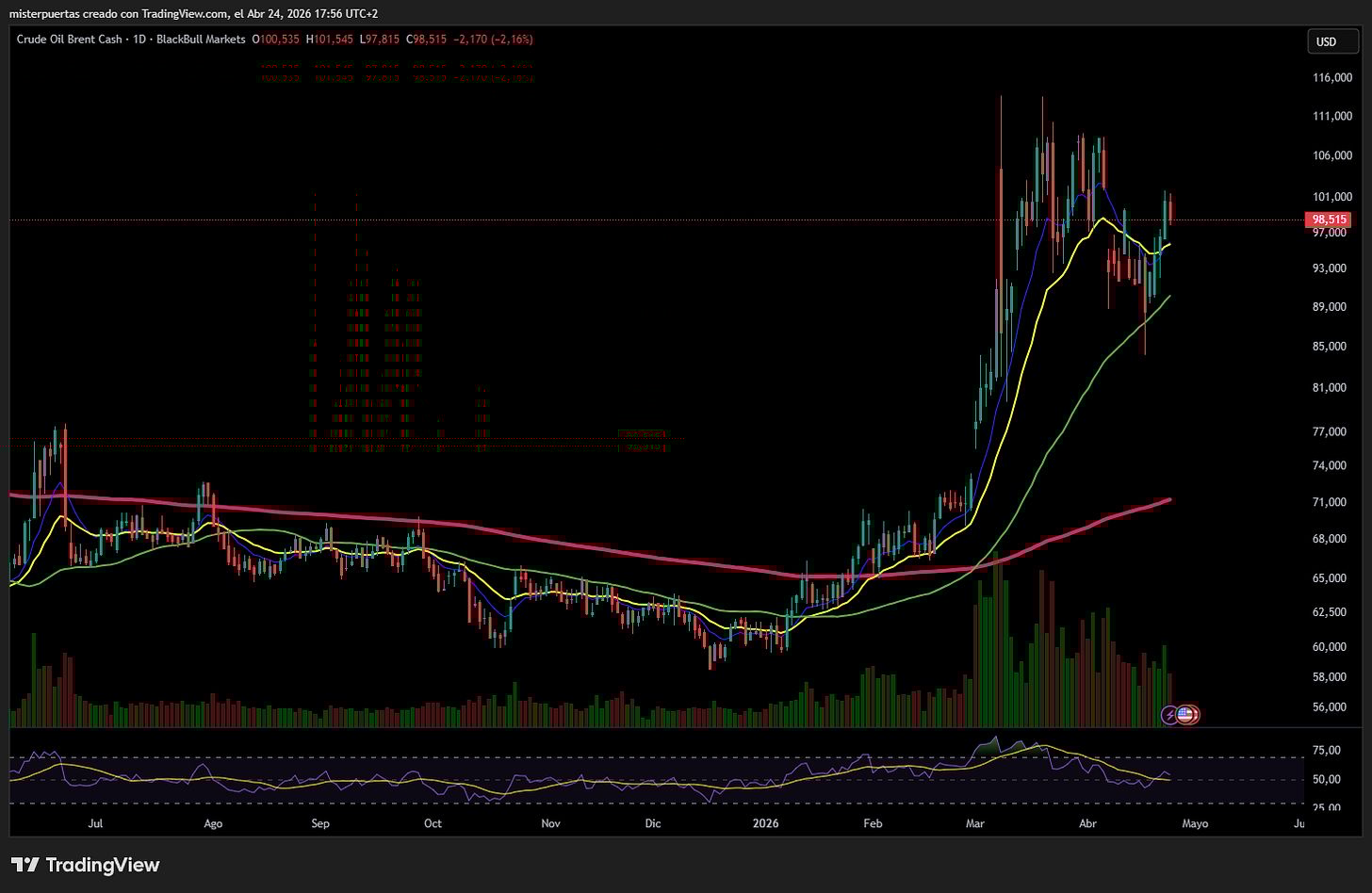Select the close value 'C98,515' in header
Screen dimensions: 1372x893
click(427, 40)
